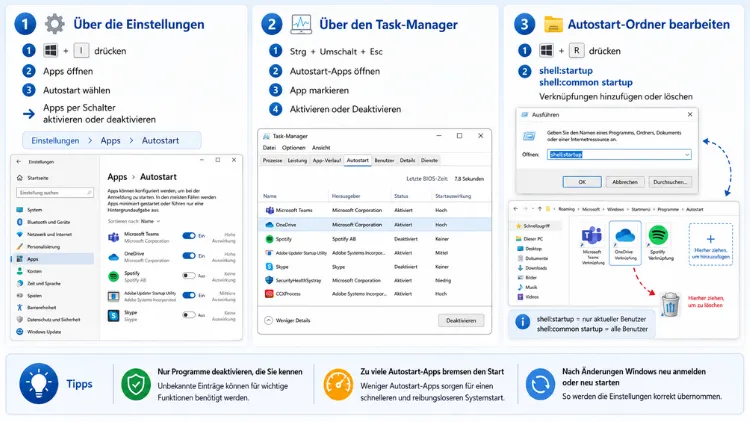Toggle OneDrive autostart switch in settings
The image size is (750, 422).
189,256
